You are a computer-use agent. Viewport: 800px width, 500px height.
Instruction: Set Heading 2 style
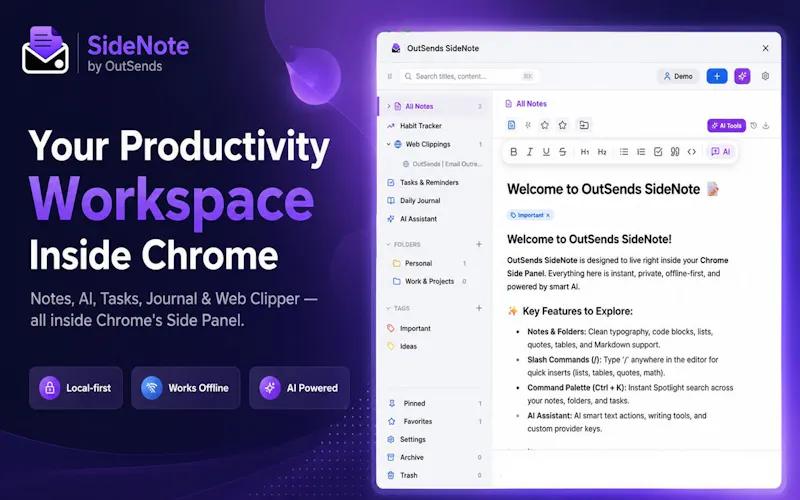(602, 152)
